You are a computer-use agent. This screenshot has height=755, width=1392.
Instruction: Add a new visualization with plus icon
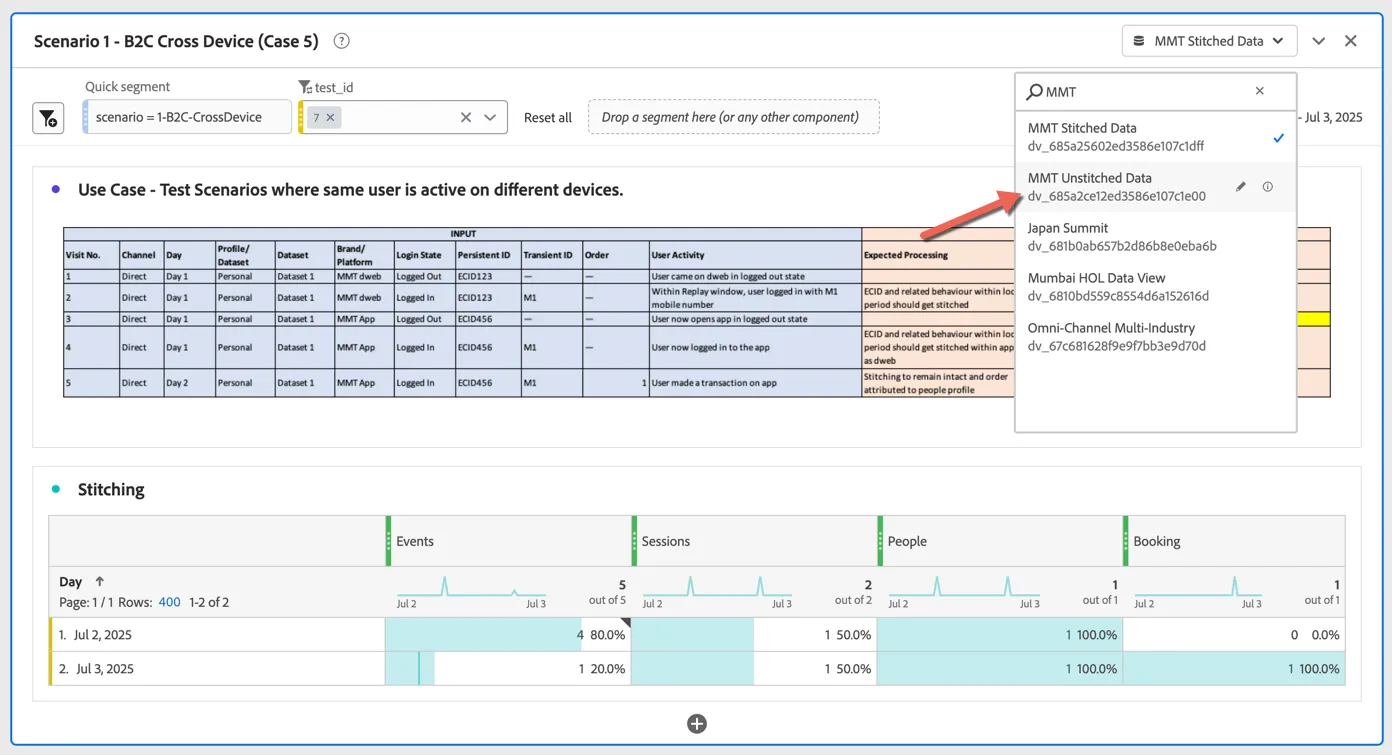pos(697,723)
